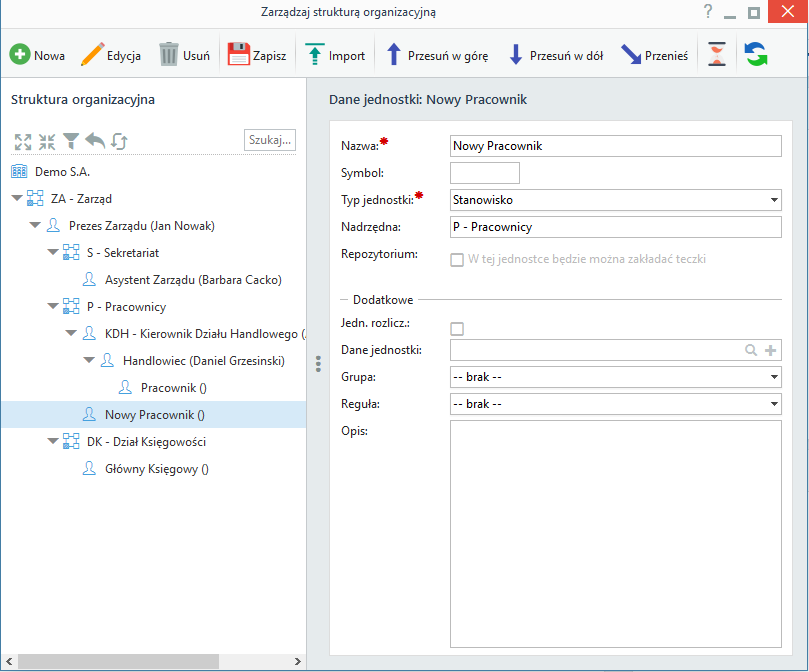This screenshot has height=672, width=809.
Task: Select Handlowiec (Daniel Grzesinski) item
Action: [x=204, y=361]
